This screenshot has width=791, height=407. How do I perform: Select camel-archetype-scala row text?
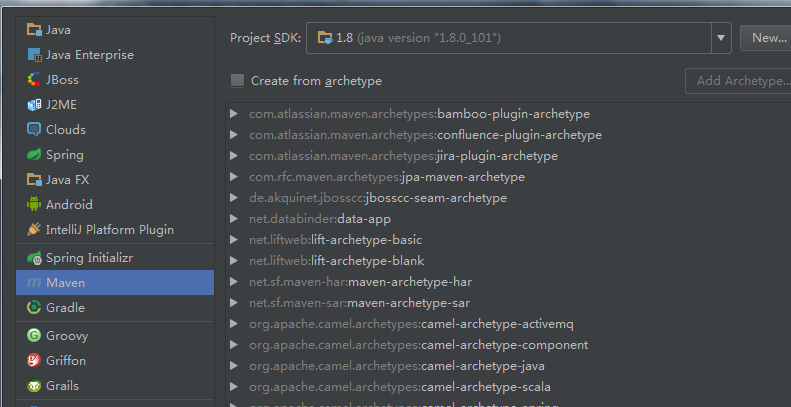(x=400, y=387)
